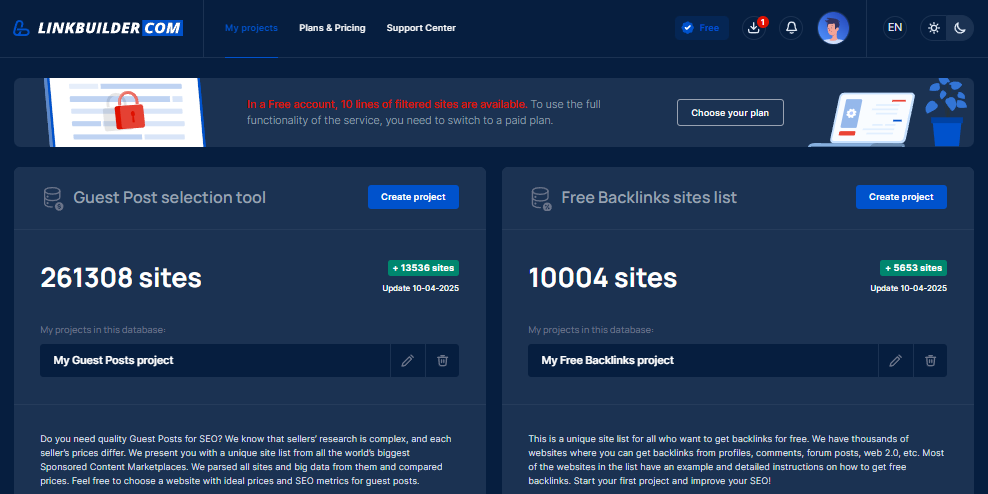988x494 pixels.
Task: Open My Free Backlinks project
Action: tap(703, 360)
